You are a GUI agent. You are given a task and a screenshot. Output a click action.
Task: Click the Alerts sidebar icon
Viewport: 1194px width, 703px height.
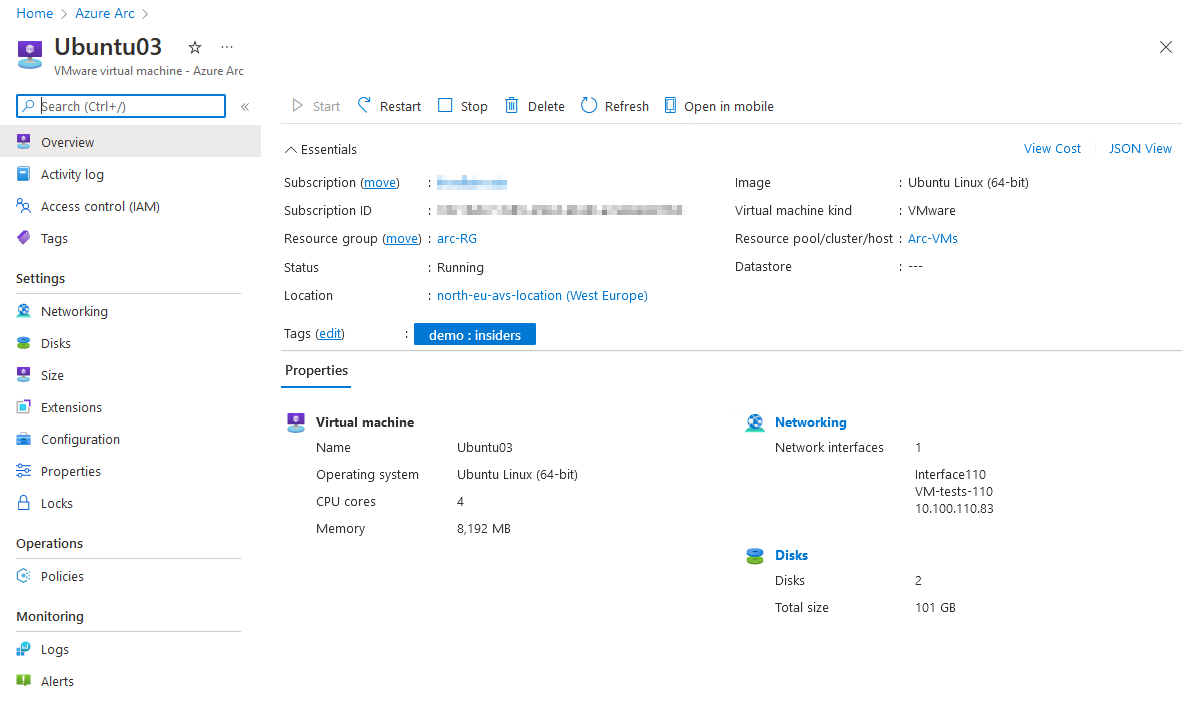(24, 680)
